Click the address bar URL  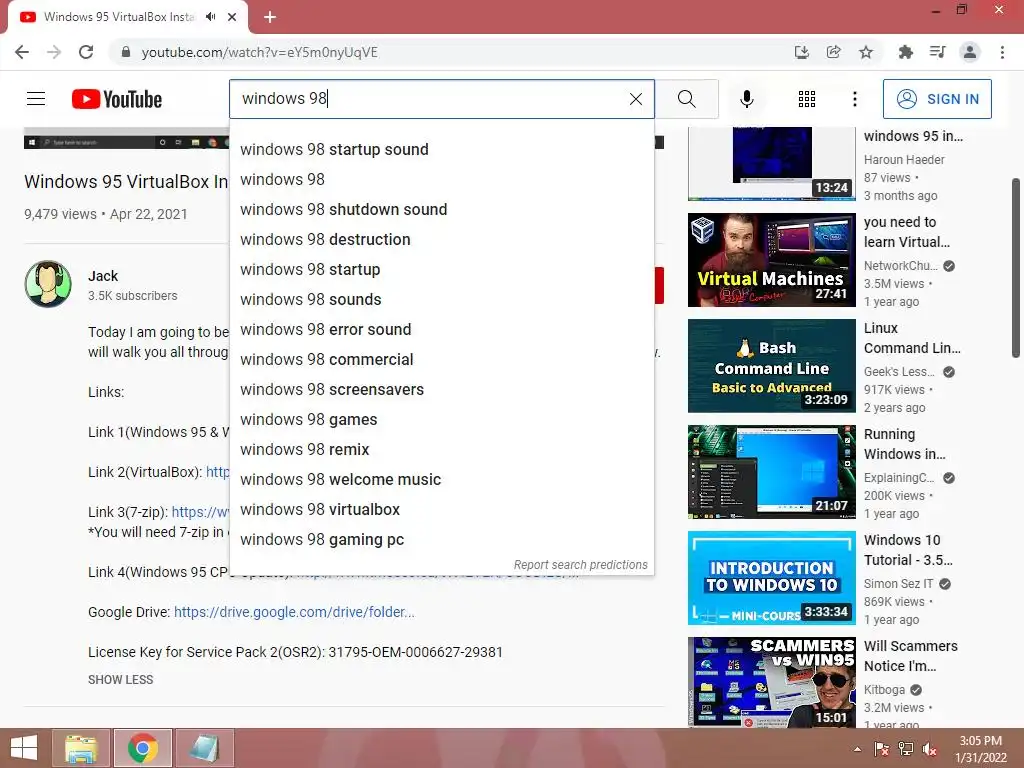(259, 52)
